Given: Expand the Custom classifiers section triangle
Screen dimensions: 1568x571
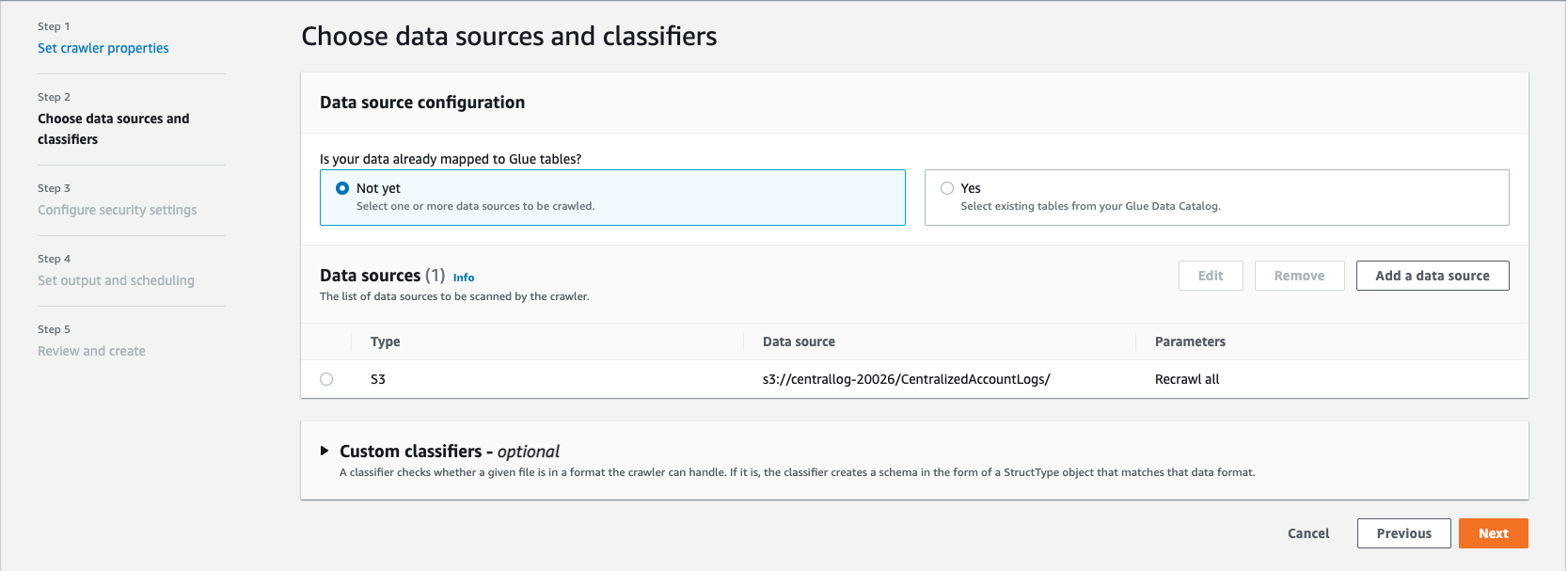Looking at the screenshot, I should tap(325, 452).
